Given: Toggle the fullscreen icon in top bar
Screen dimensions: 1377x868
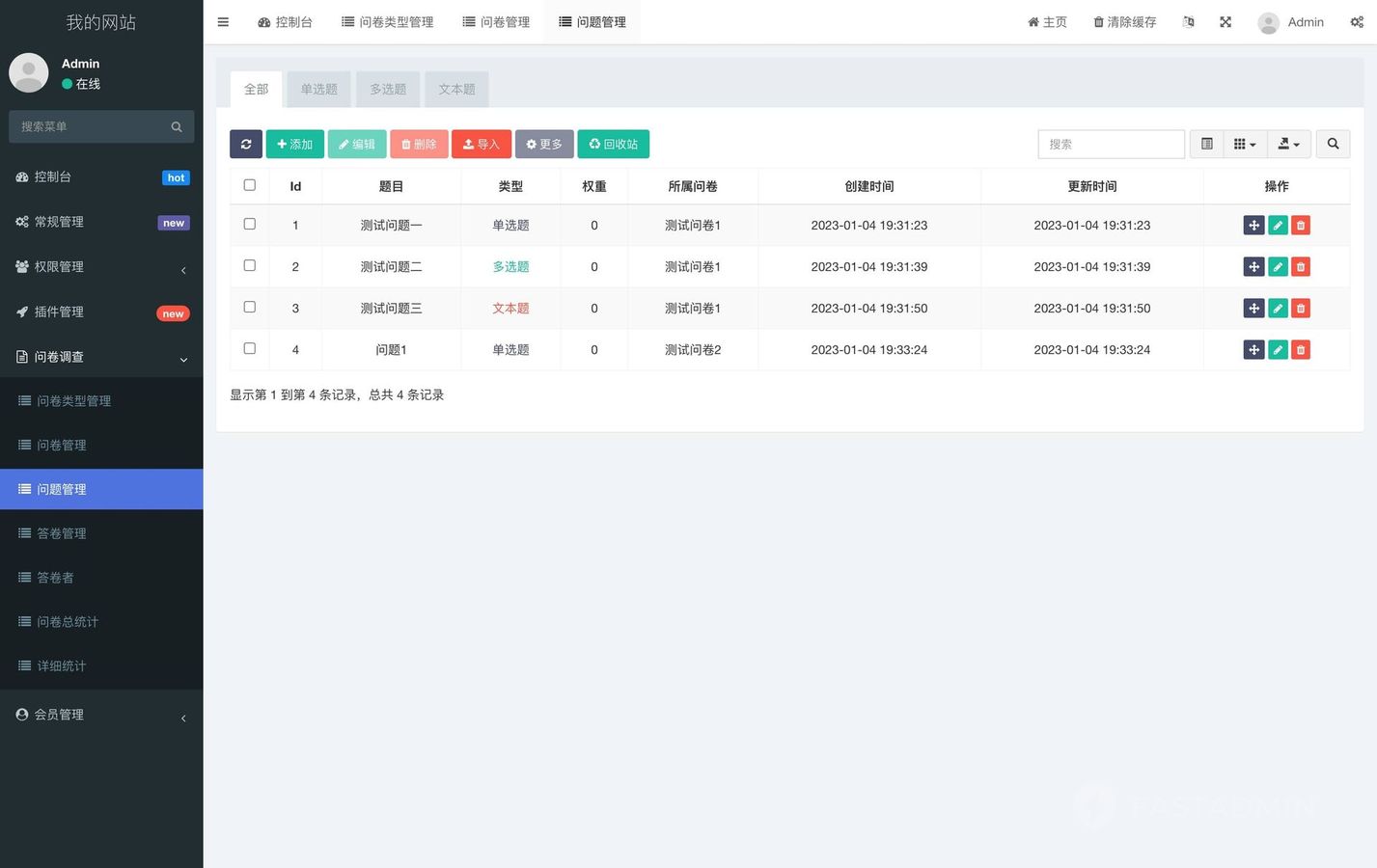Looking at the screenshot, I should pyautogui.click(x=1226, y=22).
